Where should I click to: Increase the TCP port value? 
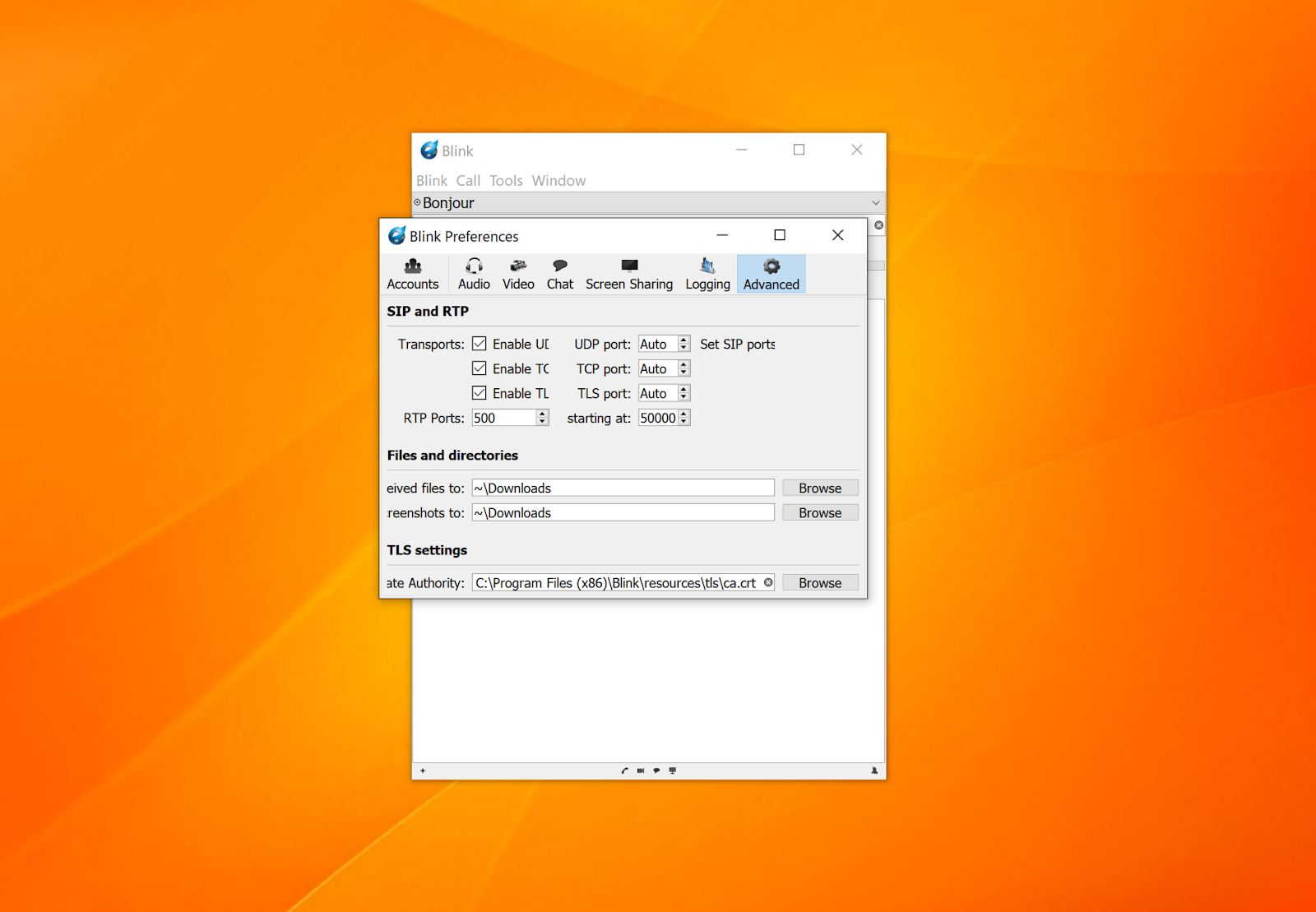683,364
